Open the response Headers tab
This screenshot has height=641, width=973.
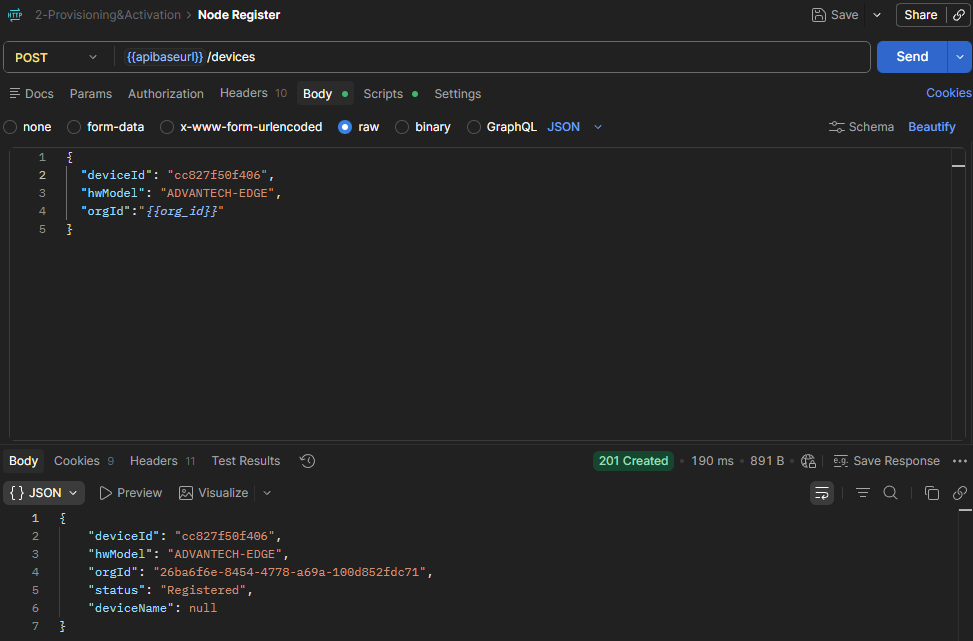coord(163,461)
